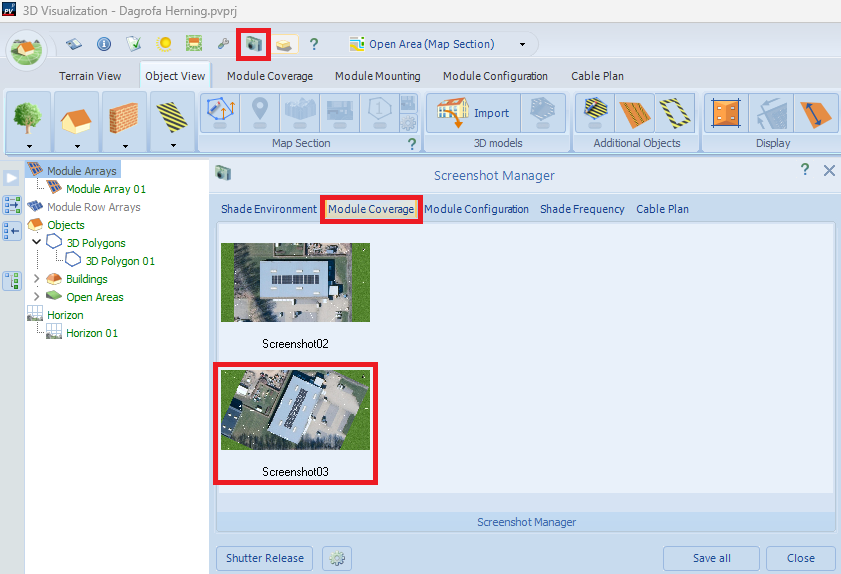The image size is (841, 574).
Task: Click the Save all button
Action: [x=711, y=558]
